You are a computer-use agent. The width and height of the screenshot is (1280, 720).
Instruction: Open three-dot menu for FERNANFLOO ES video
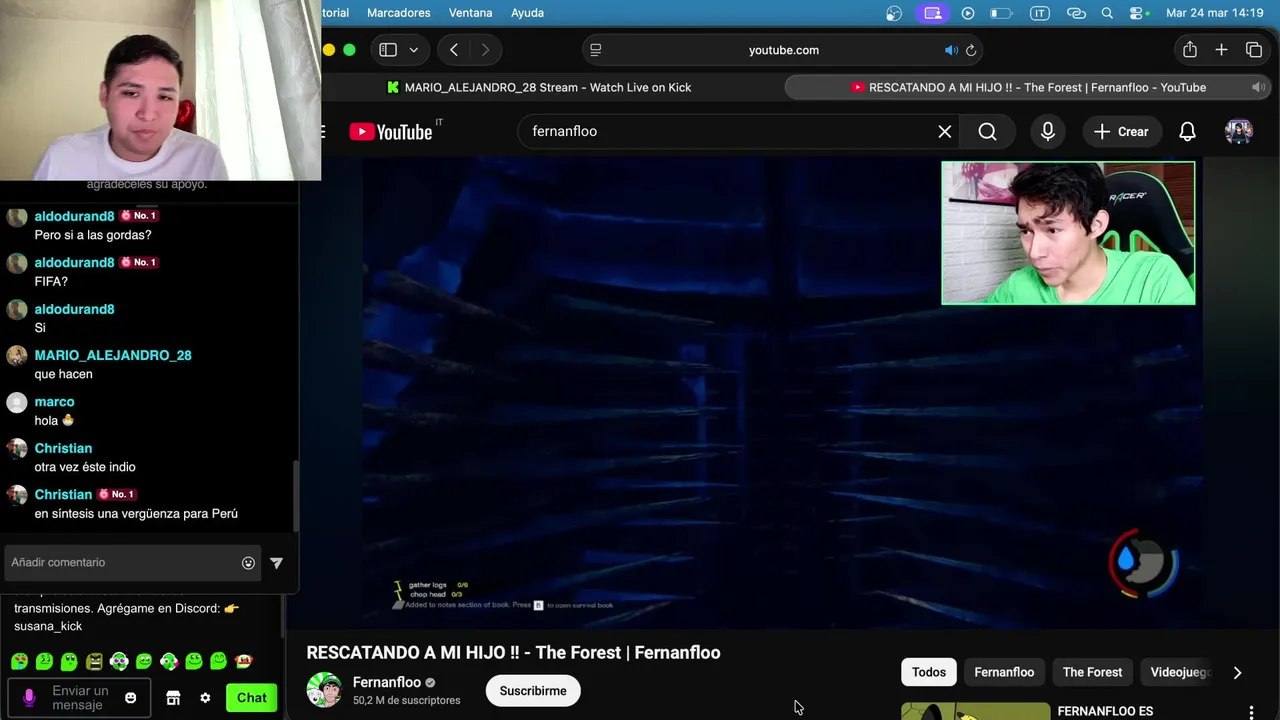1251,712
